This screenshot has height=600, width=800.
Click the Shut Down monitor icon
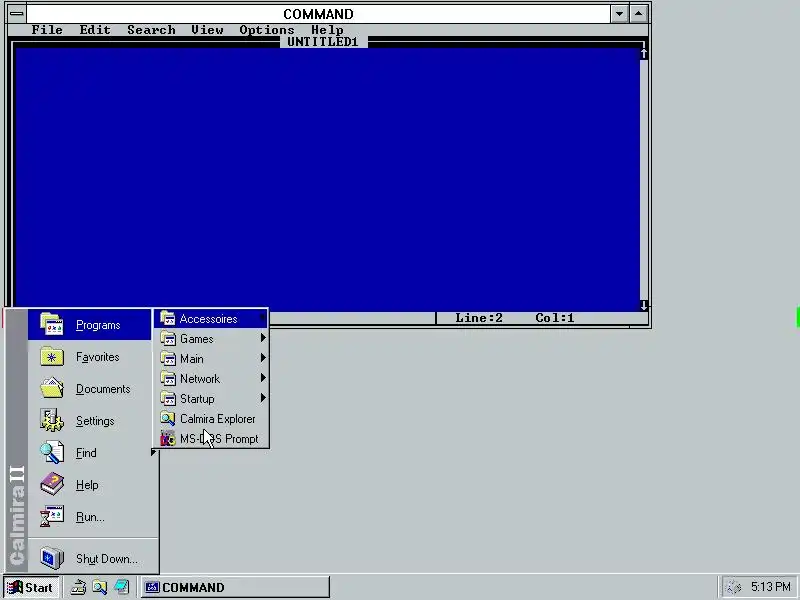[x=52, y=558]
